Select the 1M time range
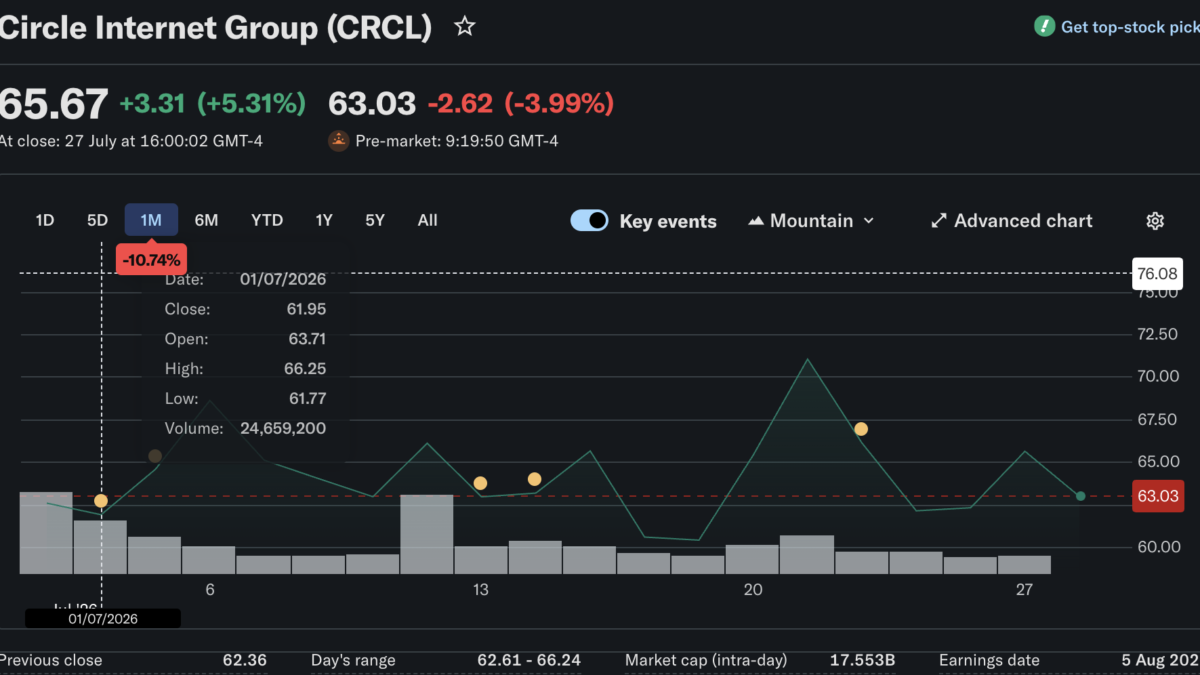Image resolution: width=1200 pixels, height=675 pixels. (x=151, y=220)
